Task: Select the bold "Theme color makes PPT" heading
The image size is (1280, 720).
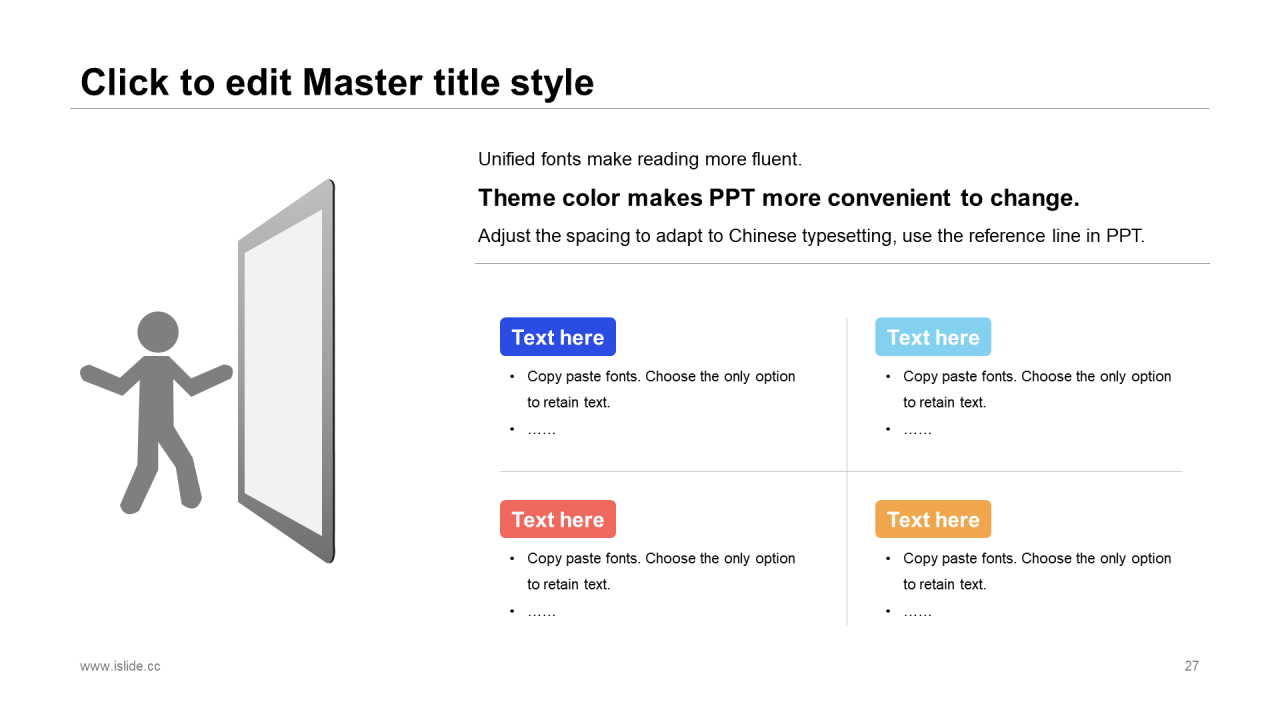Action: point(779,198)
